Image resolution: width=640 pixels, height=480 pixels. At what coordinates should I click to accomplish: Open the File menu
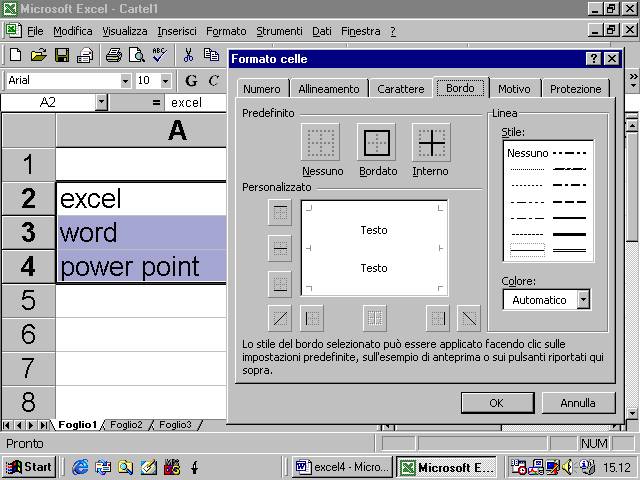click(35, 31)
